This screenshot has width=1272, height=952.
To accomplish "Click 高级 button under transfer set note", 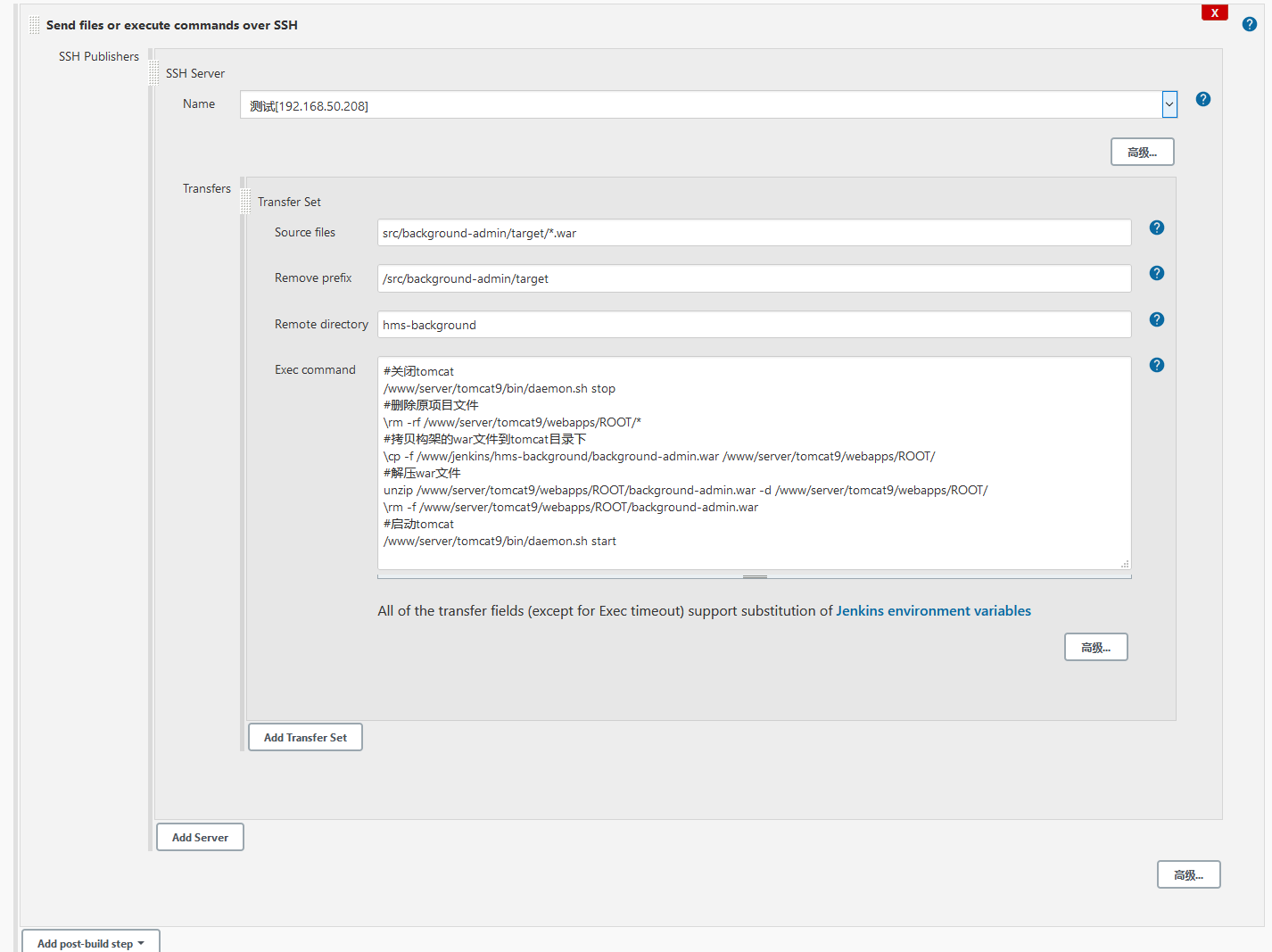I will pyautogui.click(x=1095, y=647).
